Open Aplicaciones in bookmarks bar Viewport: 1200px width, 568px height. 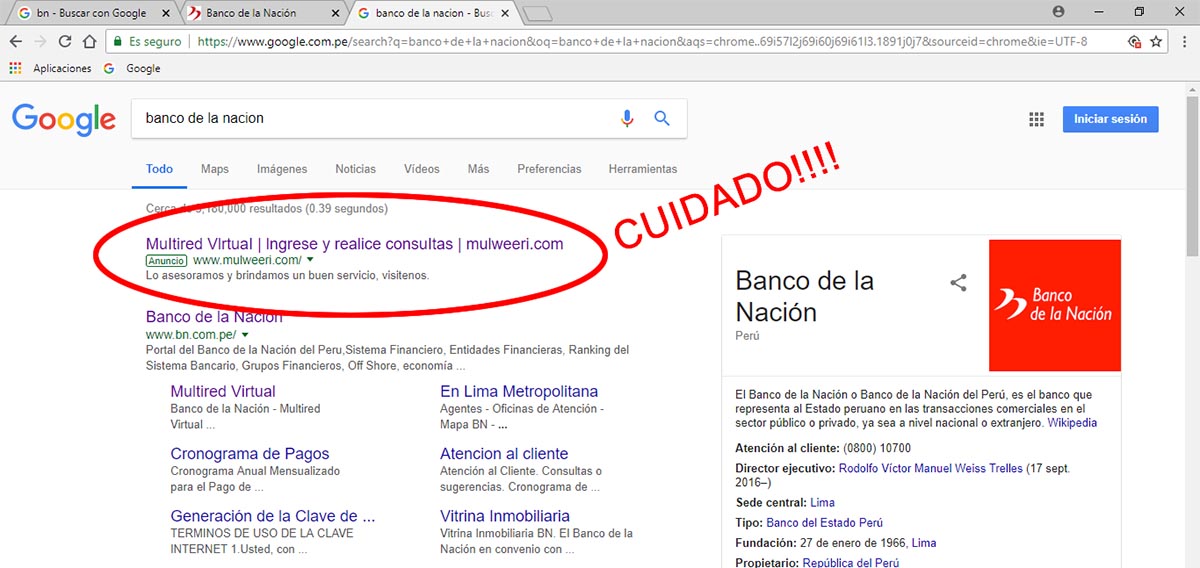pyautogui.click(x=50, y=68)
